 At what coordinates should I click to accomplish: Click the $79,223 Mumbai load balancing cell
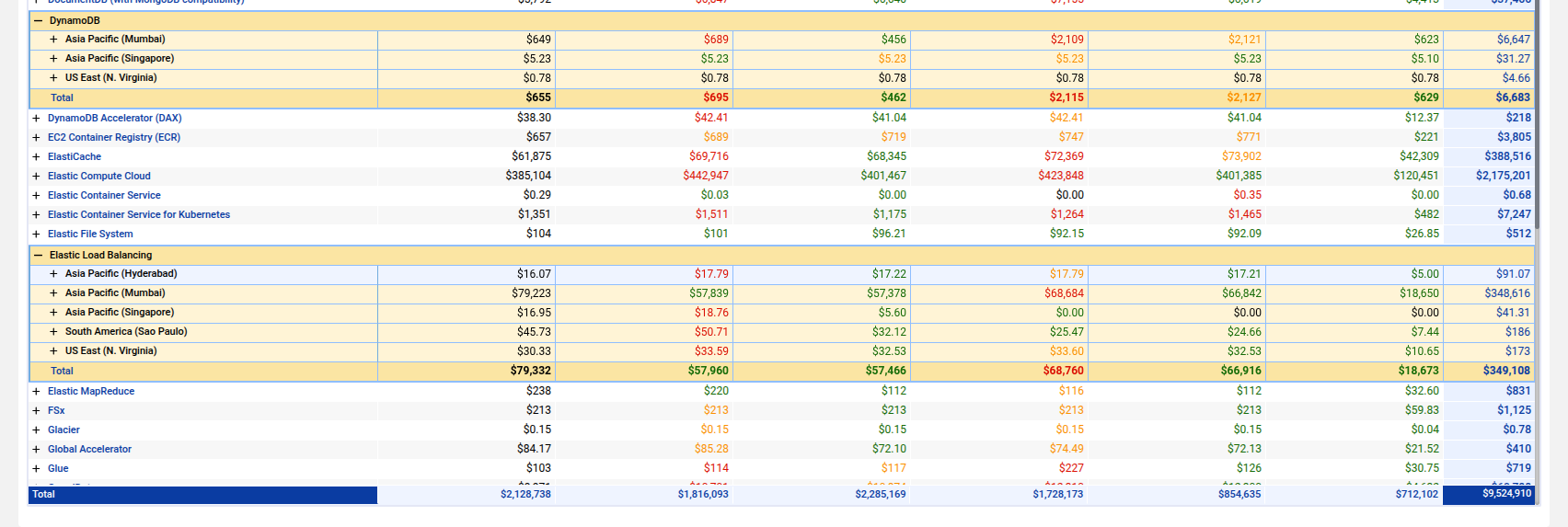pos(532,293)
